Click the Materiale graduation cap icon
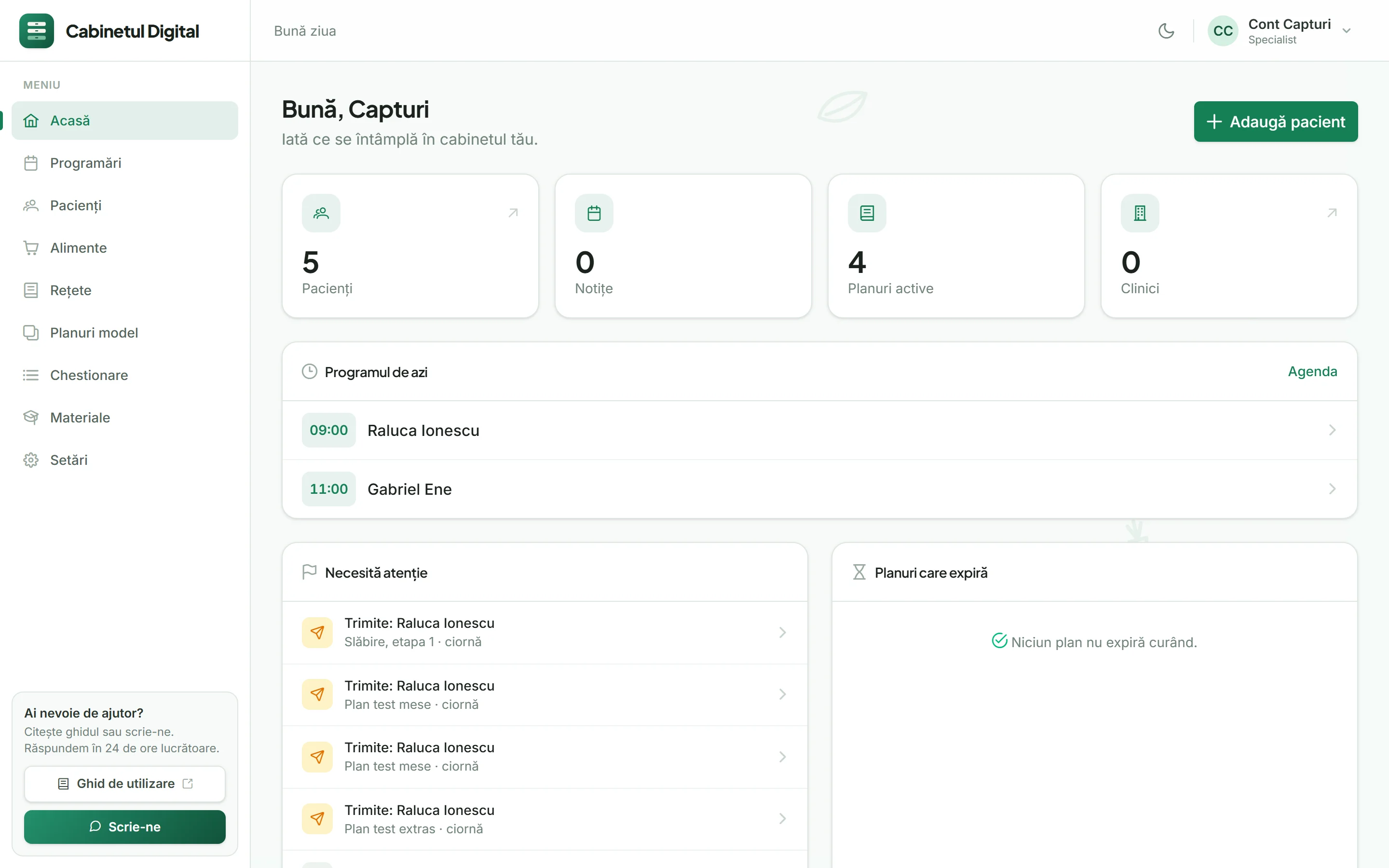 point(31,418)
